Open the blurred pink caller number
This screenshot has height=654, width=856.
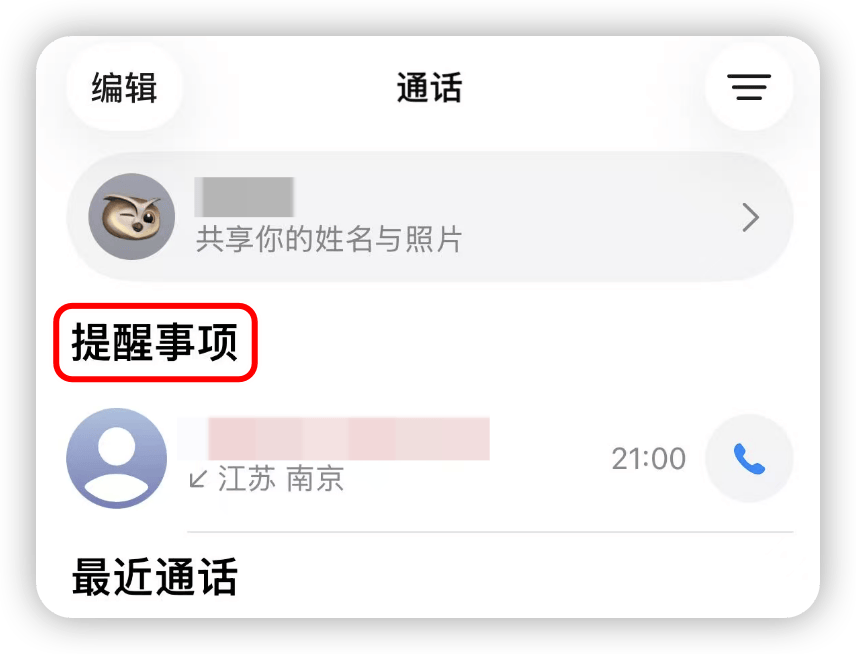coord(334,438)
